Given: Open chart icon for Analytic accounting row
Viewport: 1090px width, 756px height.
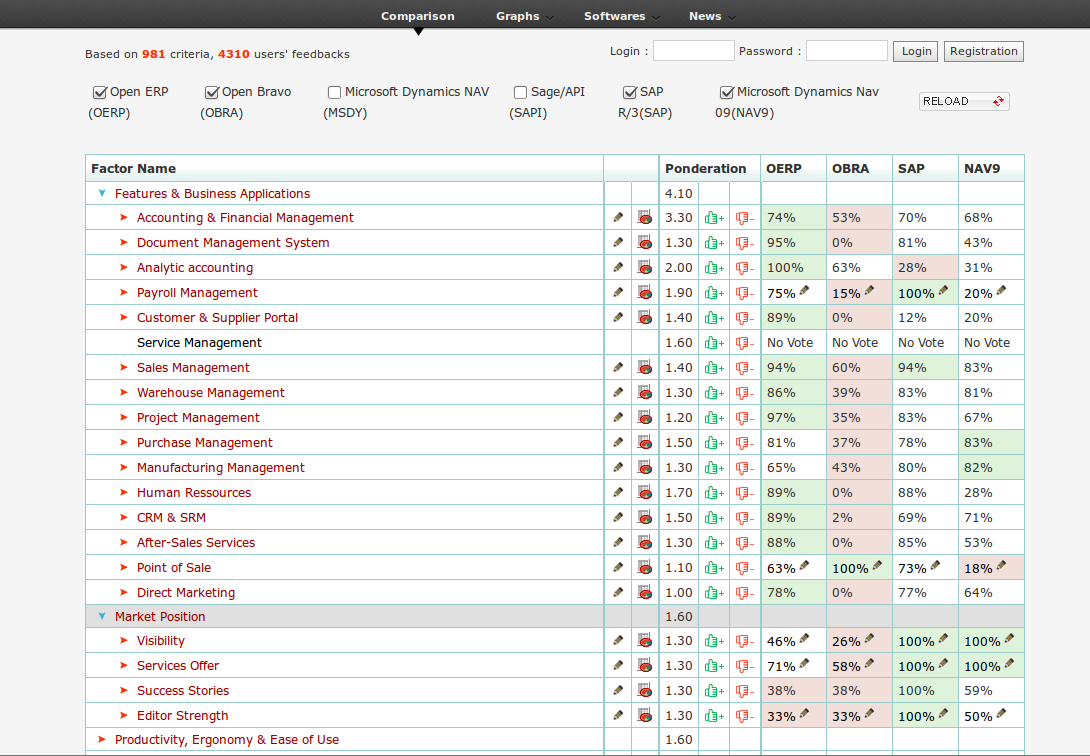Looking at the screenshot, I should click(645, 268).
